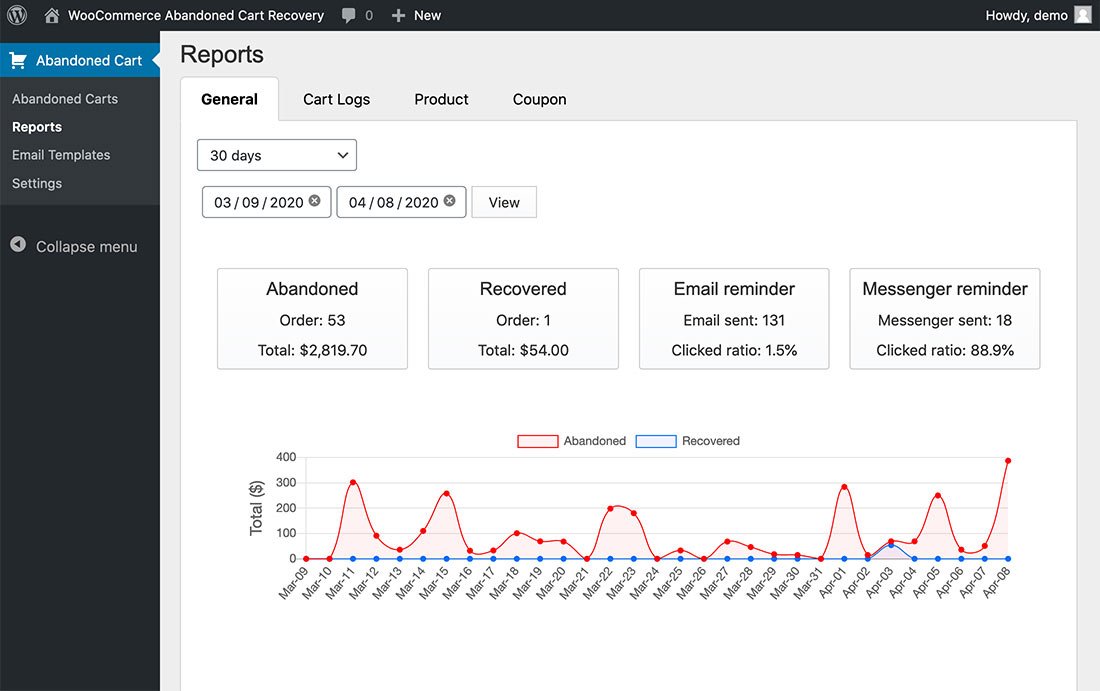Click the 'Total: $2,819.70' text

pos(312,350)
